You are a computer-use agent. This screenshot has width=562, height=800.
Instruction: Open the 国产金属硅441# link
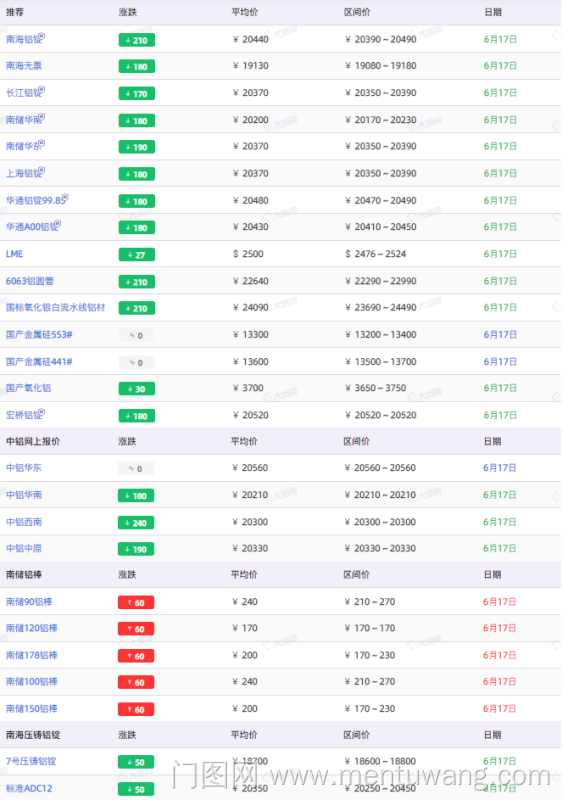point(39,362)
